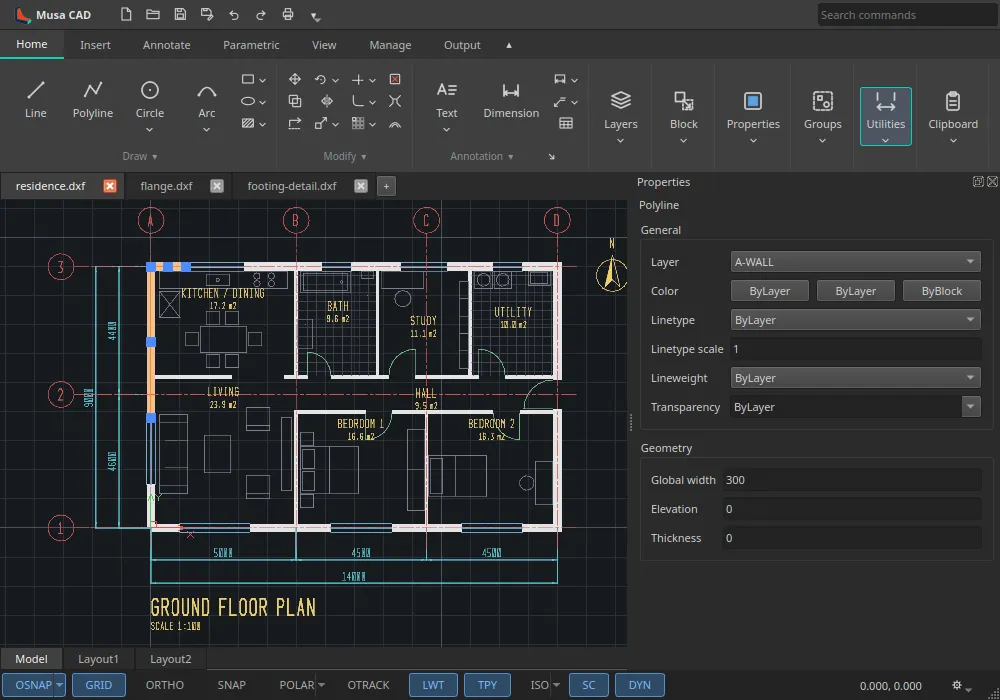Image resolution: width=1000 pixels, height=700 pixels.
Task: Click the Array tool icon
Action: point(358,123)
